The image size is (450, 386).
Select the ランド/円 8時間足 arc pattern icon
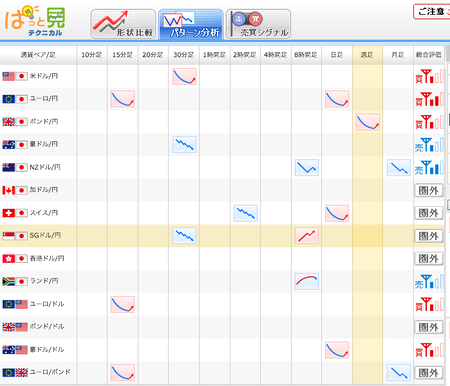(307, 281)
